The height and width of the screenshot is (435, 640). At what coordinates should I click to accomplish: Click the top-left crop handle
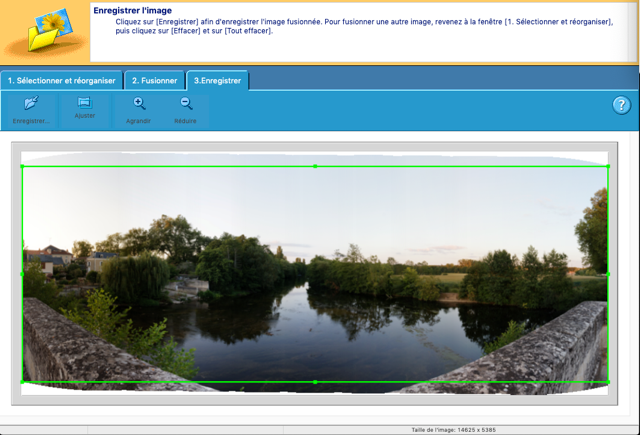(22, 166)
